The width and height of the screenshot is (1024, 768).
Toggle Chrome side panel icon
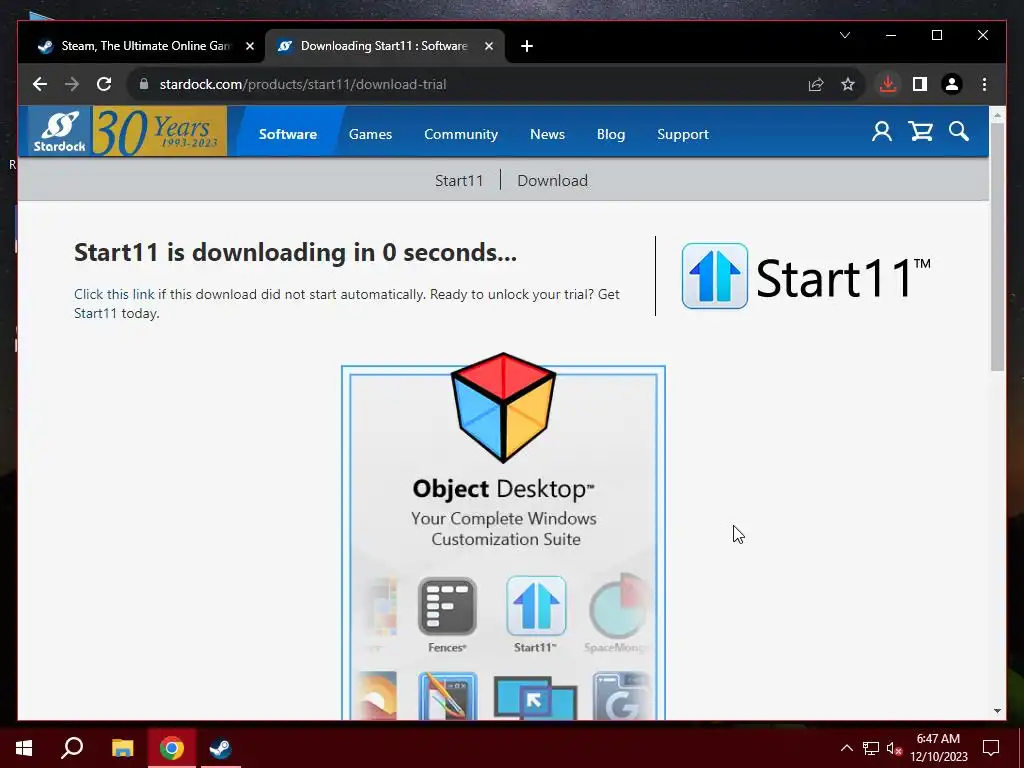(920, 84)
